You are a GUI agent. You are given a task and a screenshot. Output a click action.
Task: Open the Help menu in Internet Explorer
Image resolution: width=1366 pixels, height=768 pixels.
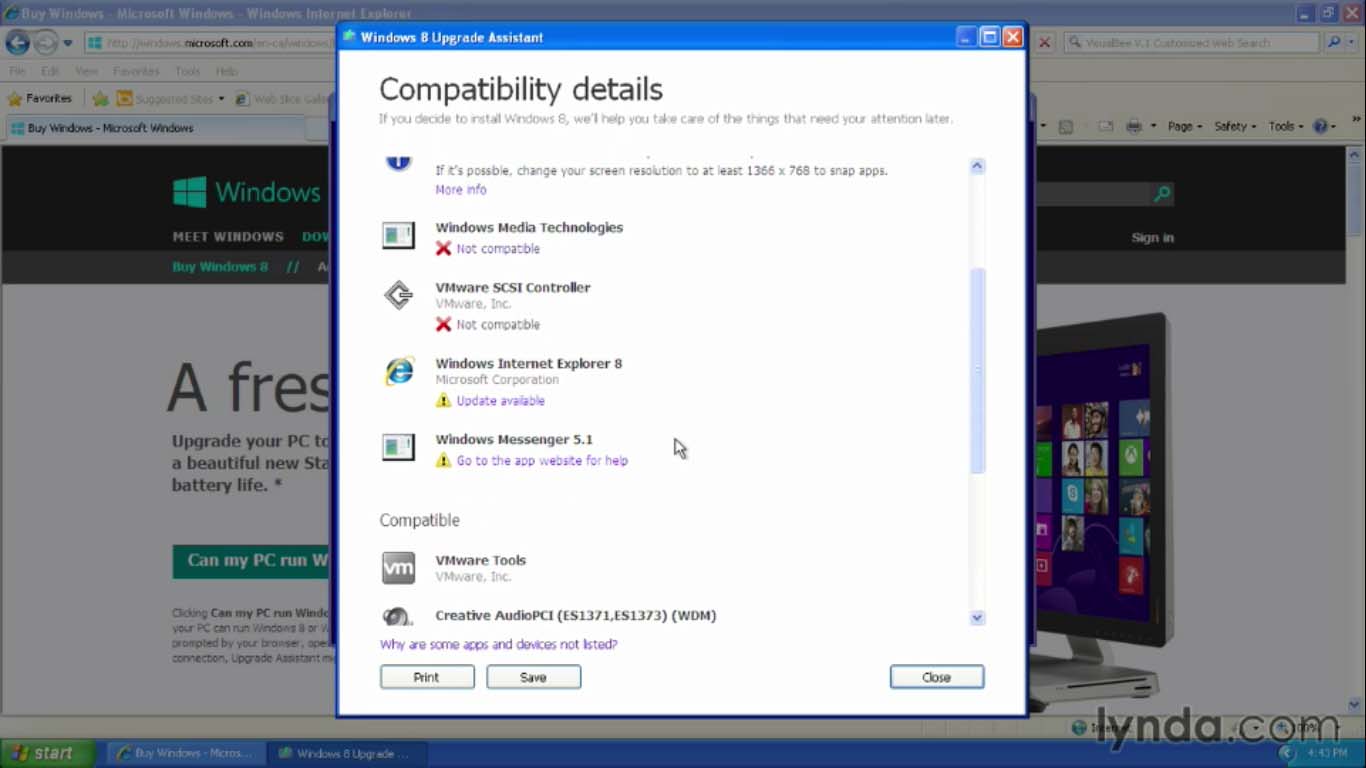pos(227,72)
